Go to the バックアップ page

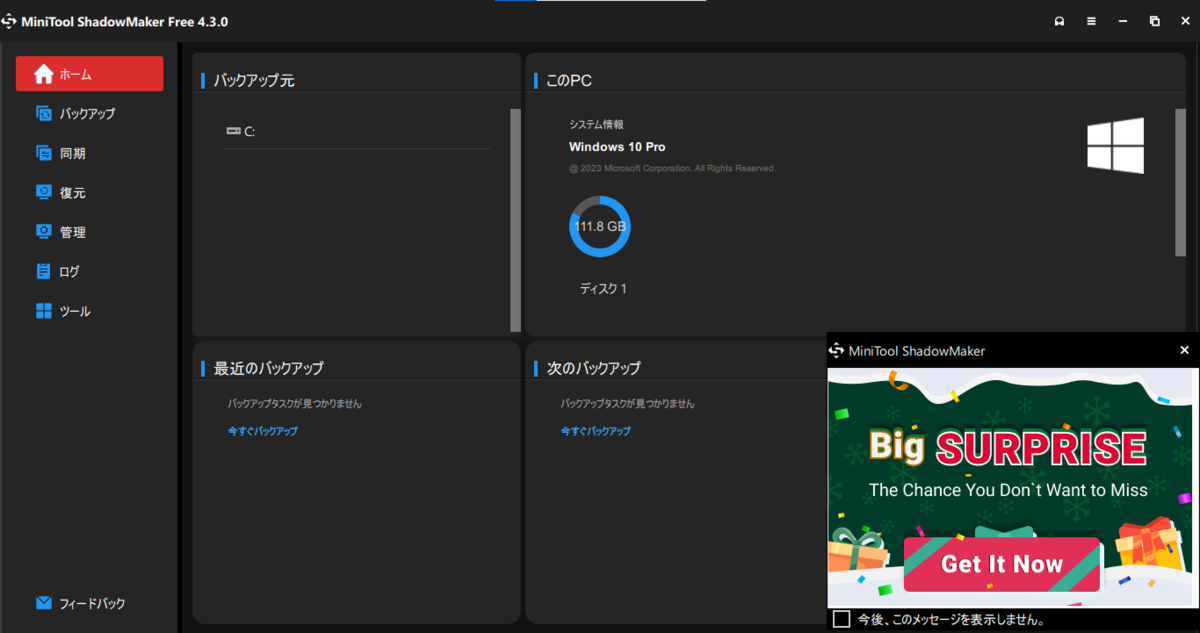tap(89, 114)
